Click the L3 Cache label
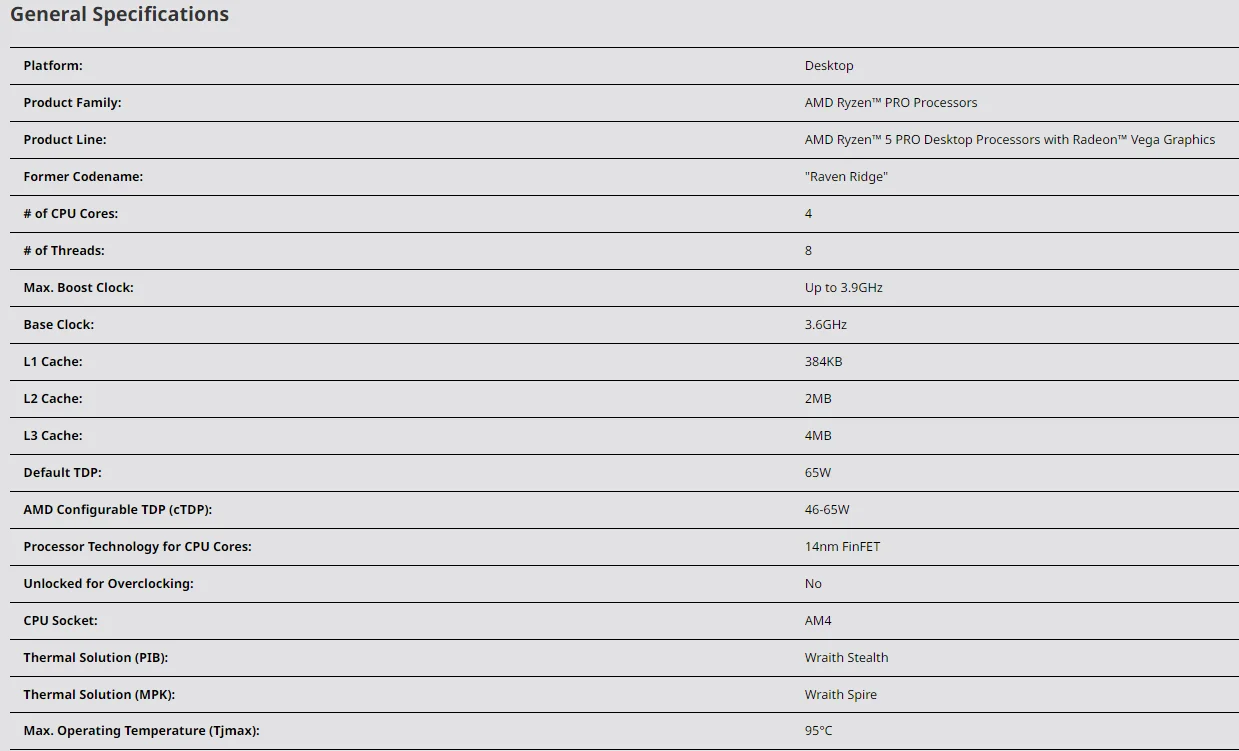The height and width of the screenshot is (751, 1239). [x=53, y=436]
